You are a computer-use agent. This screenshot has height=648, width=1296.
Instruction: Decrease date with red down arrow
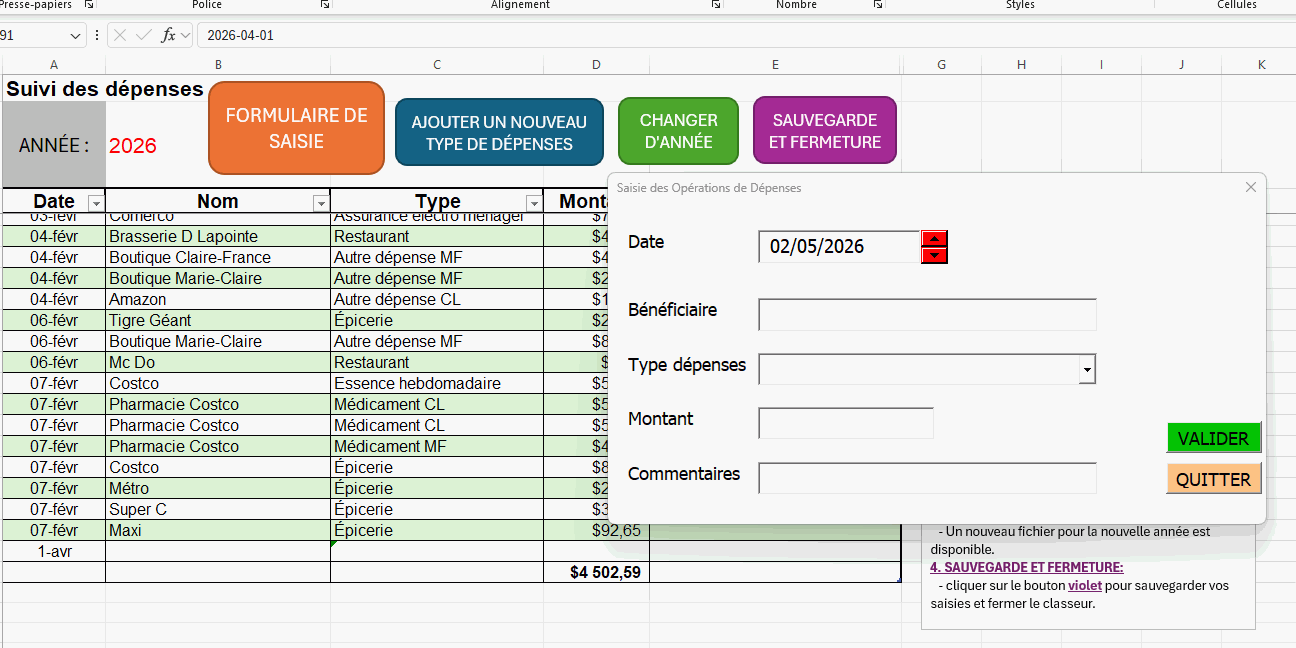[934, 256]
